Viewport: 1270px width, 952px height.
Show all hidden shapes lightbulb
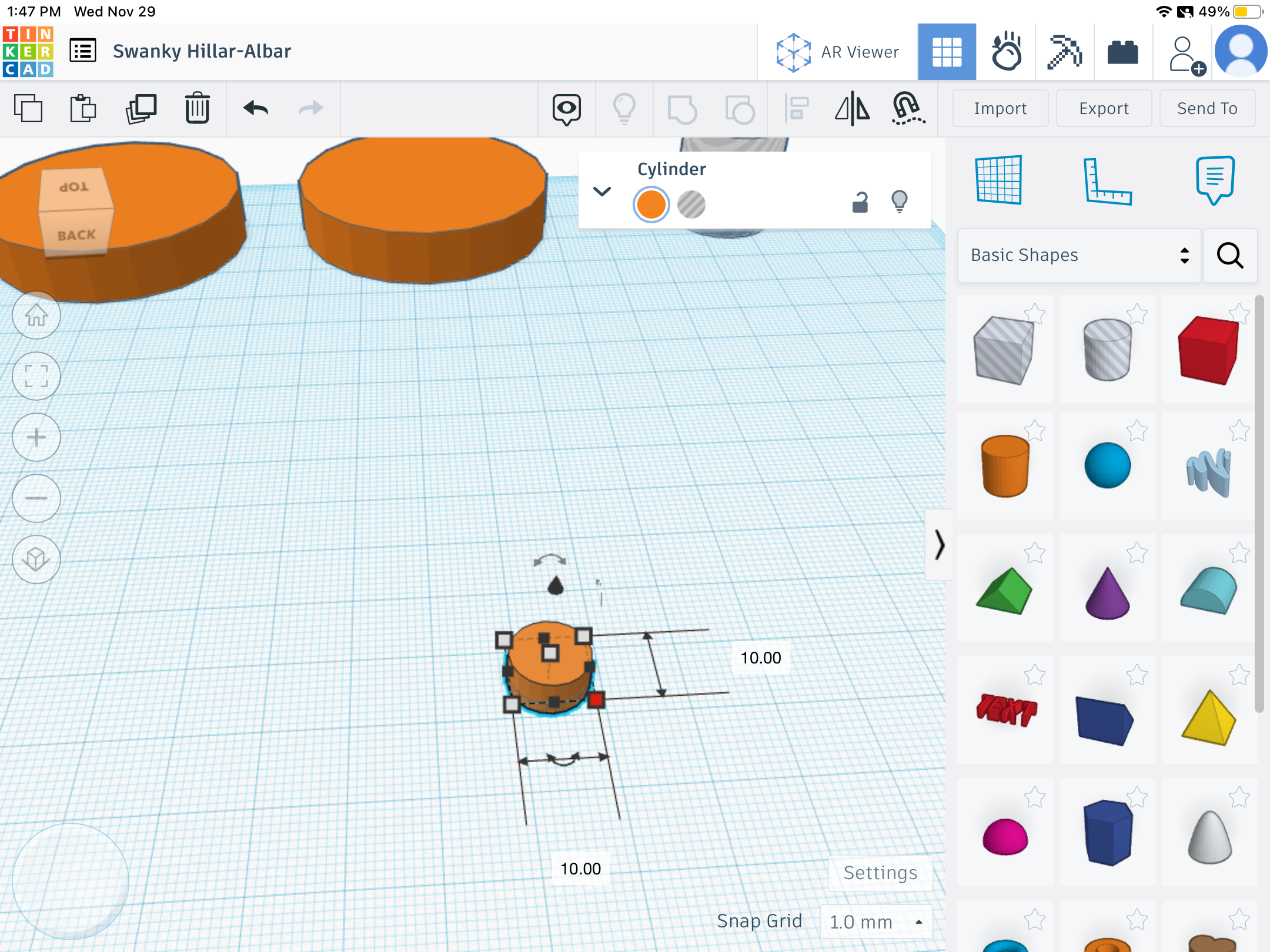(x=624, y=109)
